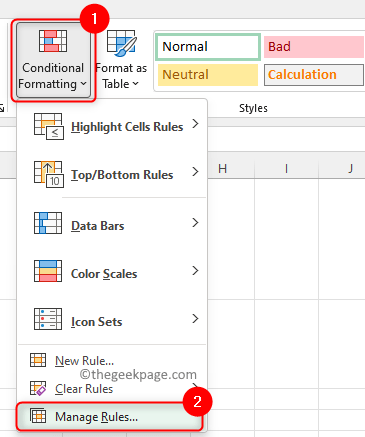Click the Top/Bottom Rules icon
Viewport: 365px width, 437px height.
pyautogui.click(x=49, y=174)
